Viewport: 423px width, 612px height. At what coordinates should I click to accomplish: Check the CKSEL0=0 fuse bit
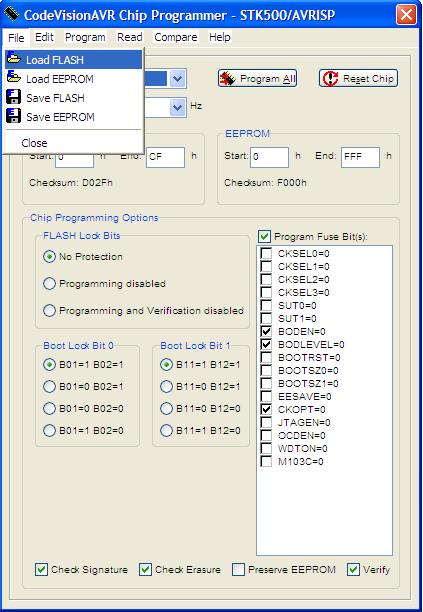click(266, 253)
